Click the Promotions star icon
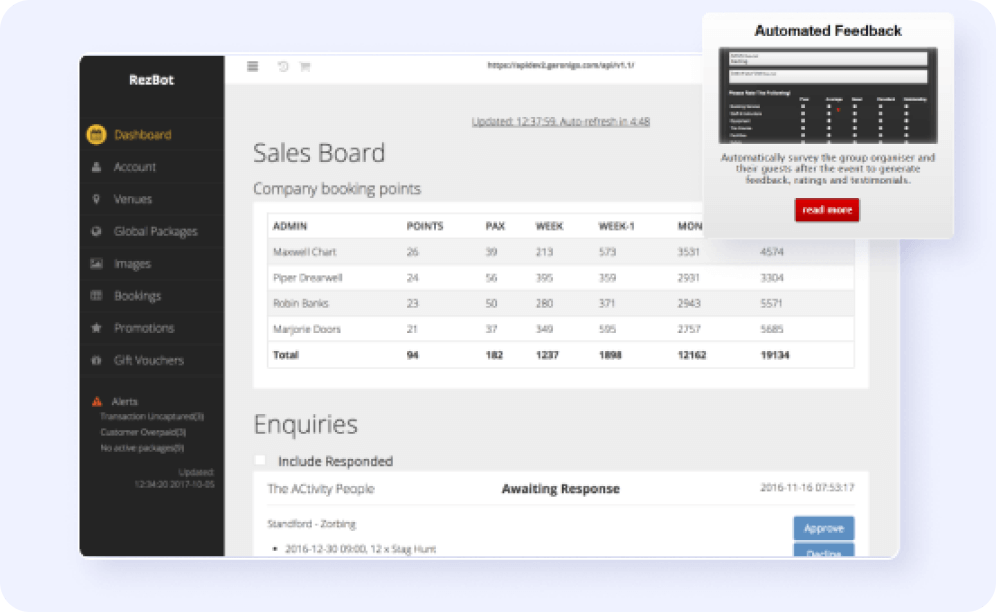Image resolution: width=996 pixels, height=612 pixels. tap(96, 328)
